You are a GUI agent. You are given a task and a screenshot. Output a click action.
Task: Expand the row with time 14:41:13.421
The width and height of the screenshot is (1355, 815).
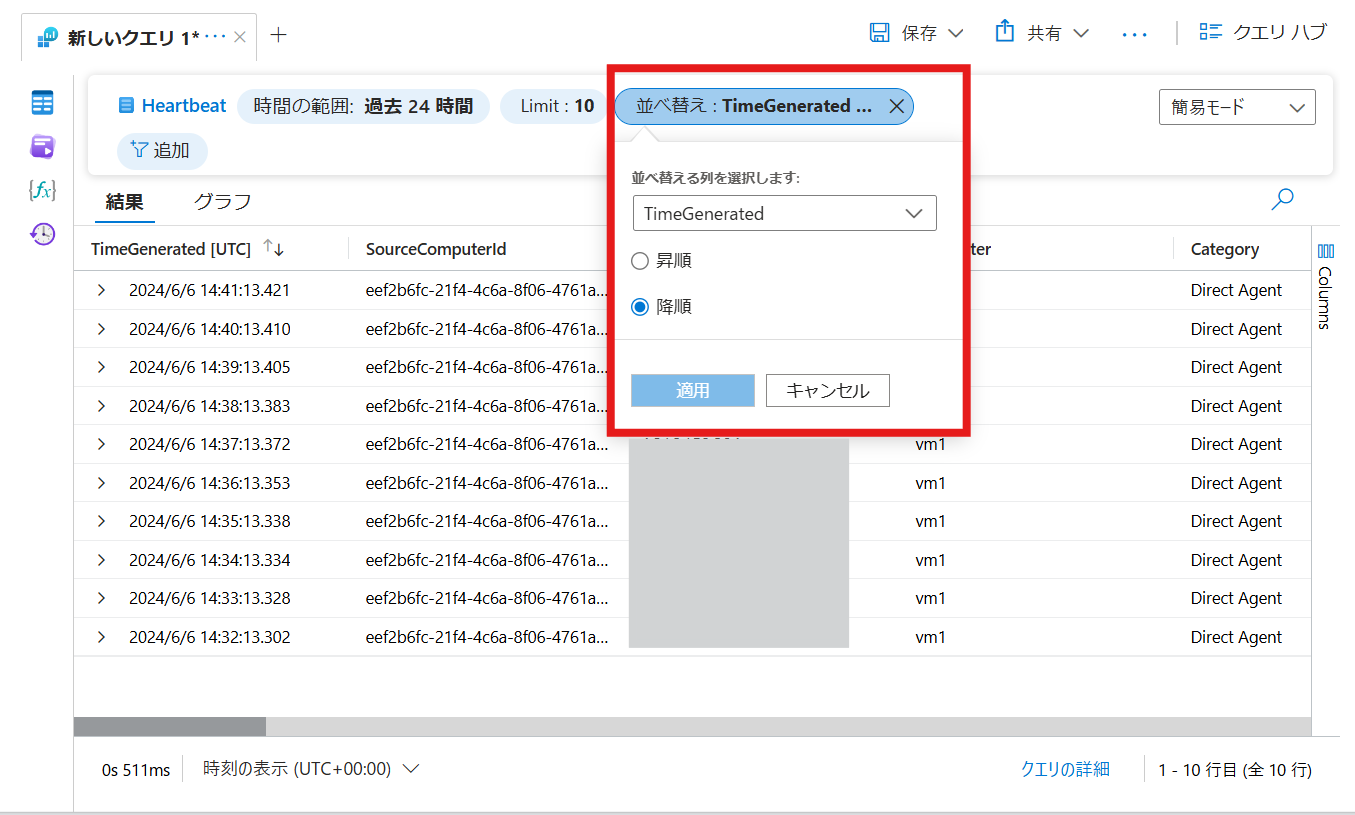pos(101,290)
